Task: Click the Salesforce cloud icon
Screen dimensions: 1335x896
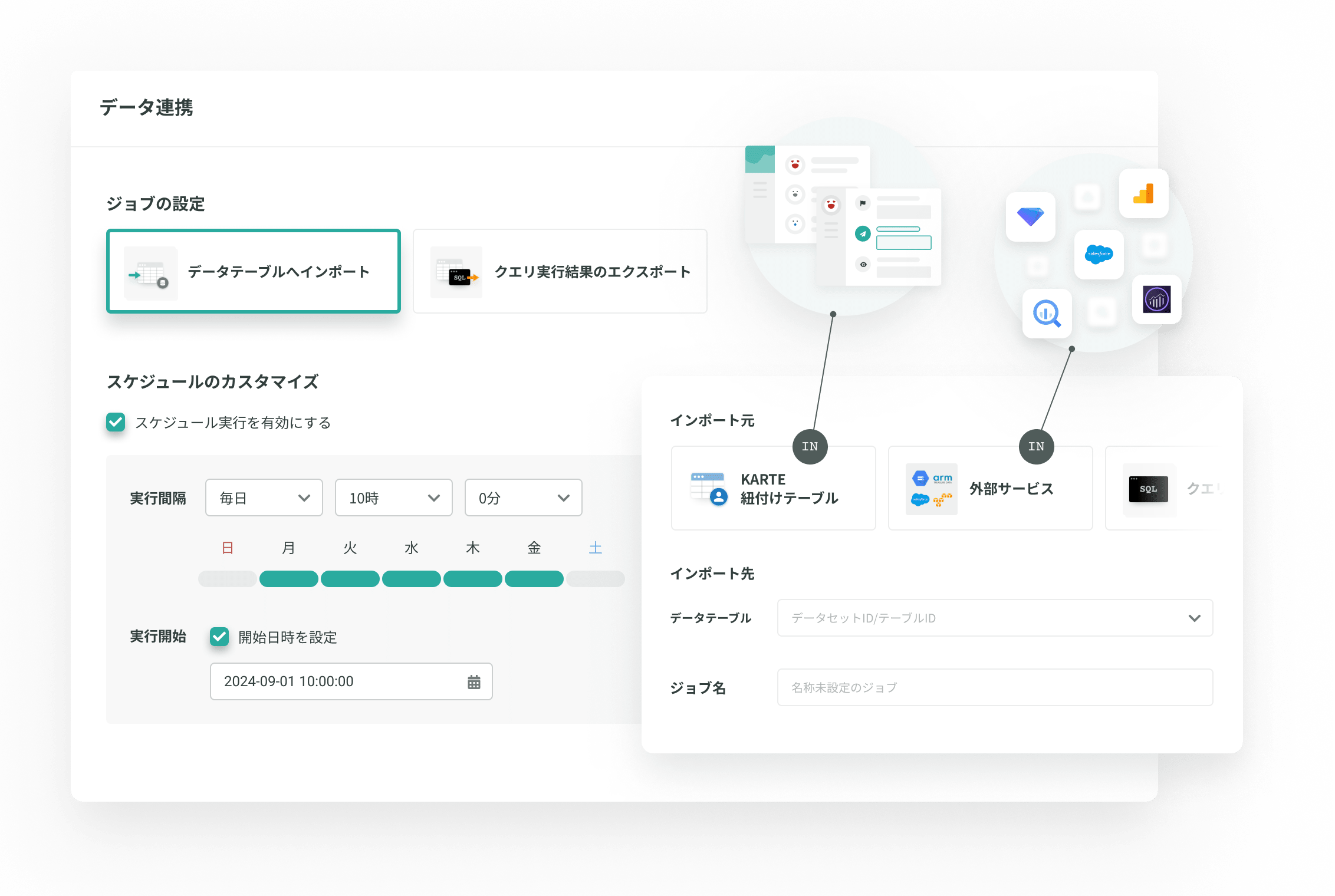Action: (x=1099, y=254)
